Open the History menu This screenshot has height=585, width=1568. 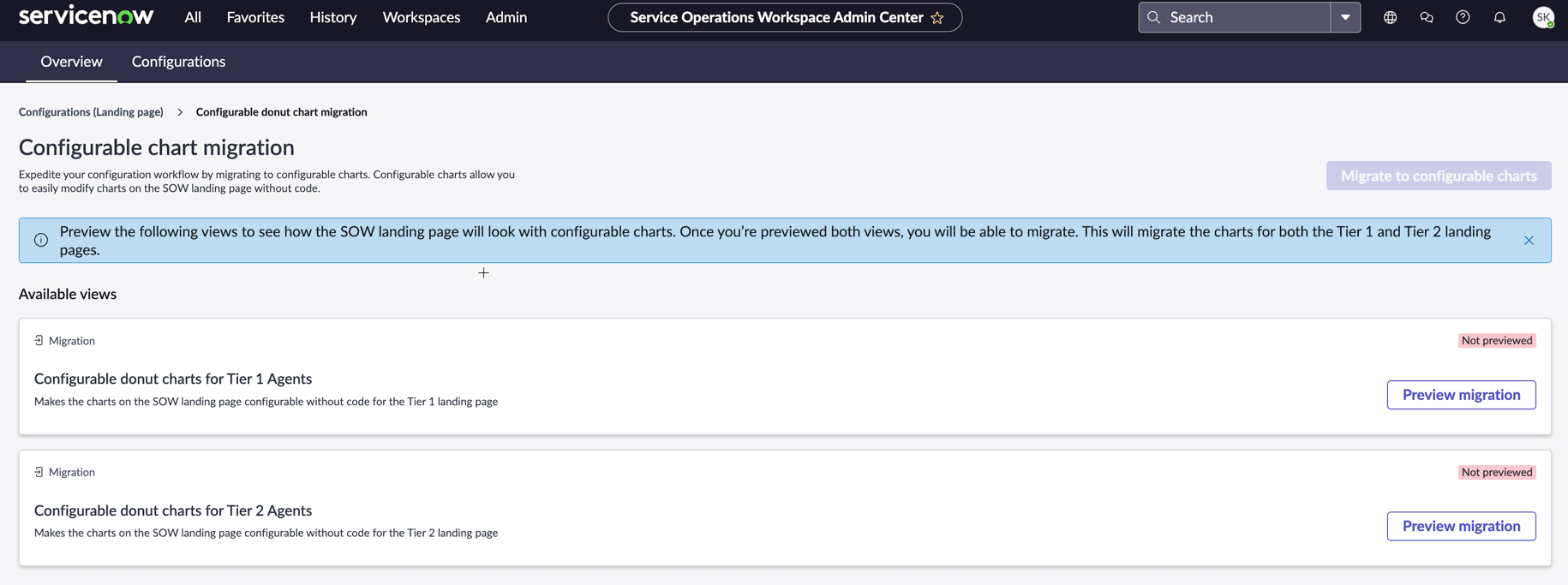tap(333, 17)
